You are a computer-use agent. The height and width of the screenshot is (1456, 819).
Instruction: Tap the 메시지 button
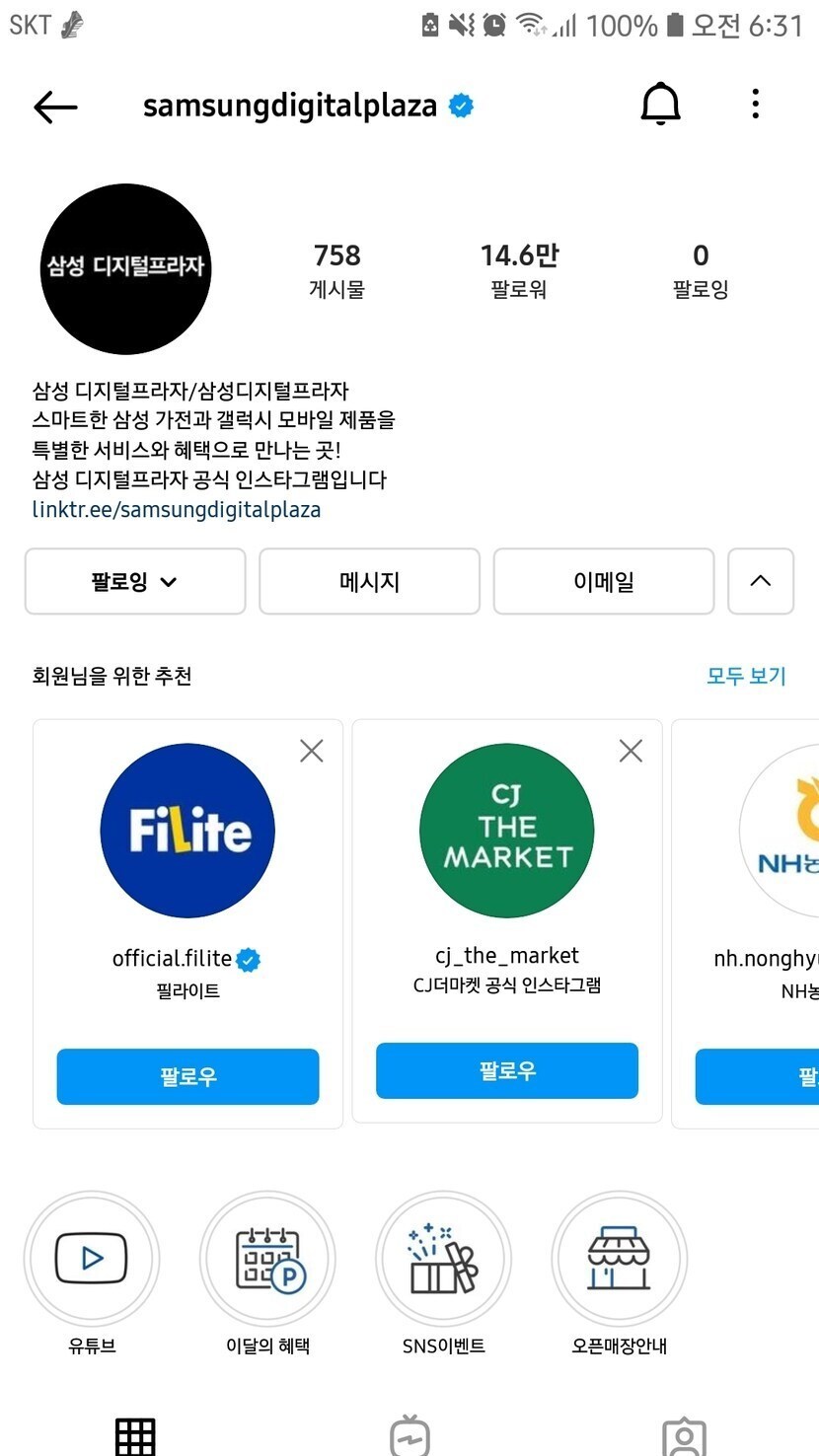coord(369,582)
